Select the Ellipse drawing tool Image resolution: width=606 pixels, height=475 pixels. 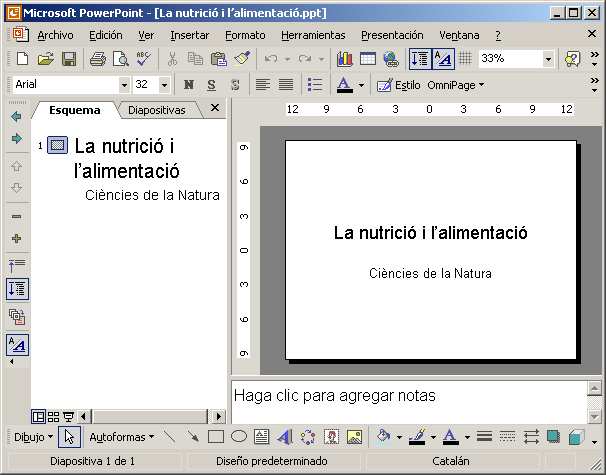pos(239,437)
